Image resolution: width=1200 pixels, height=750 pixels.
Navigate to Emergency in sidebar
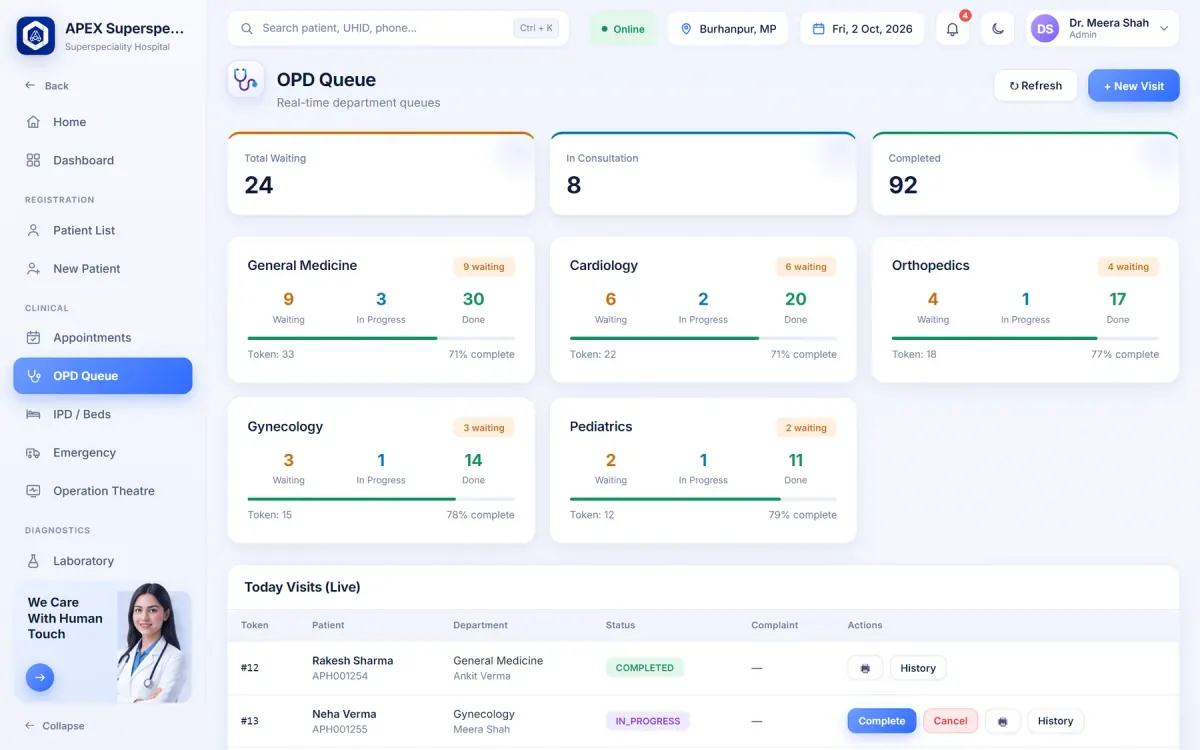tap(103, 453)
